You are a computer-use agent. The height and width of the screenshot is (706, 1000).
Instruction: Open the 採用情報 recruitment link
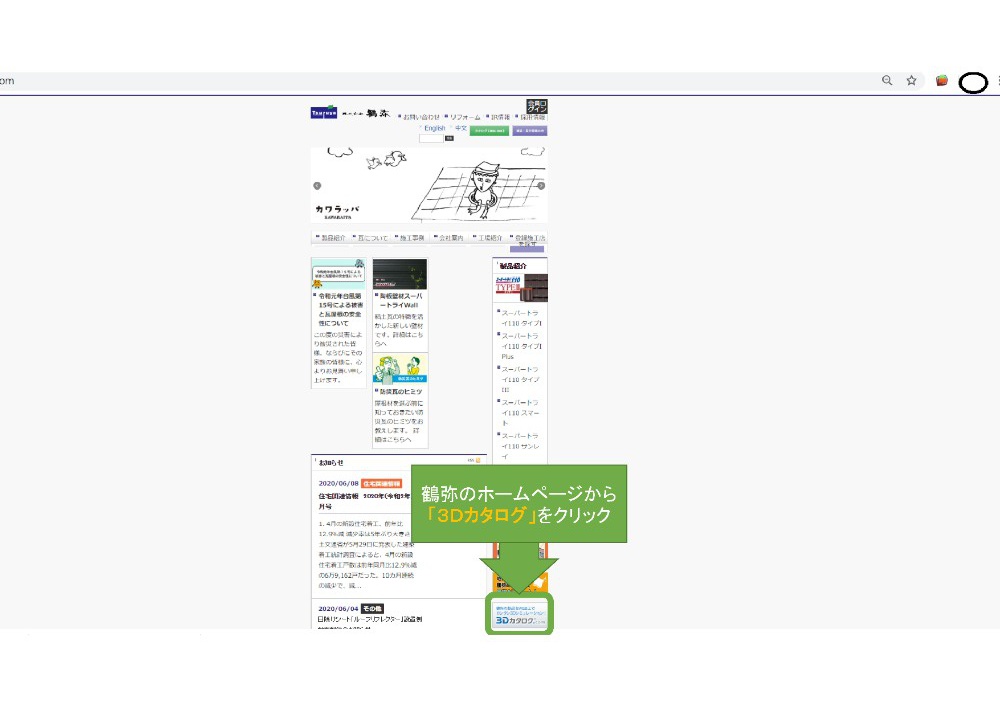coord(532,117)
